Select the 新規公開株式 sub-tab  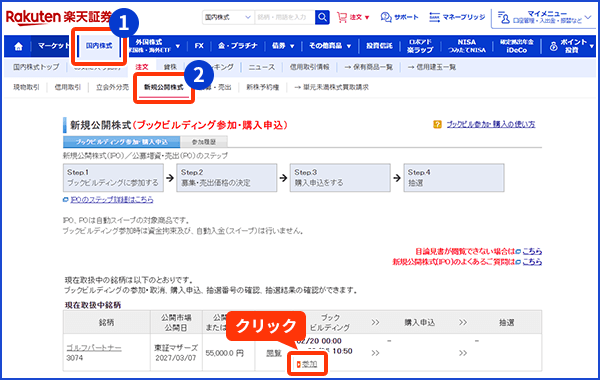pyautogui.click(x=164, y=87)
